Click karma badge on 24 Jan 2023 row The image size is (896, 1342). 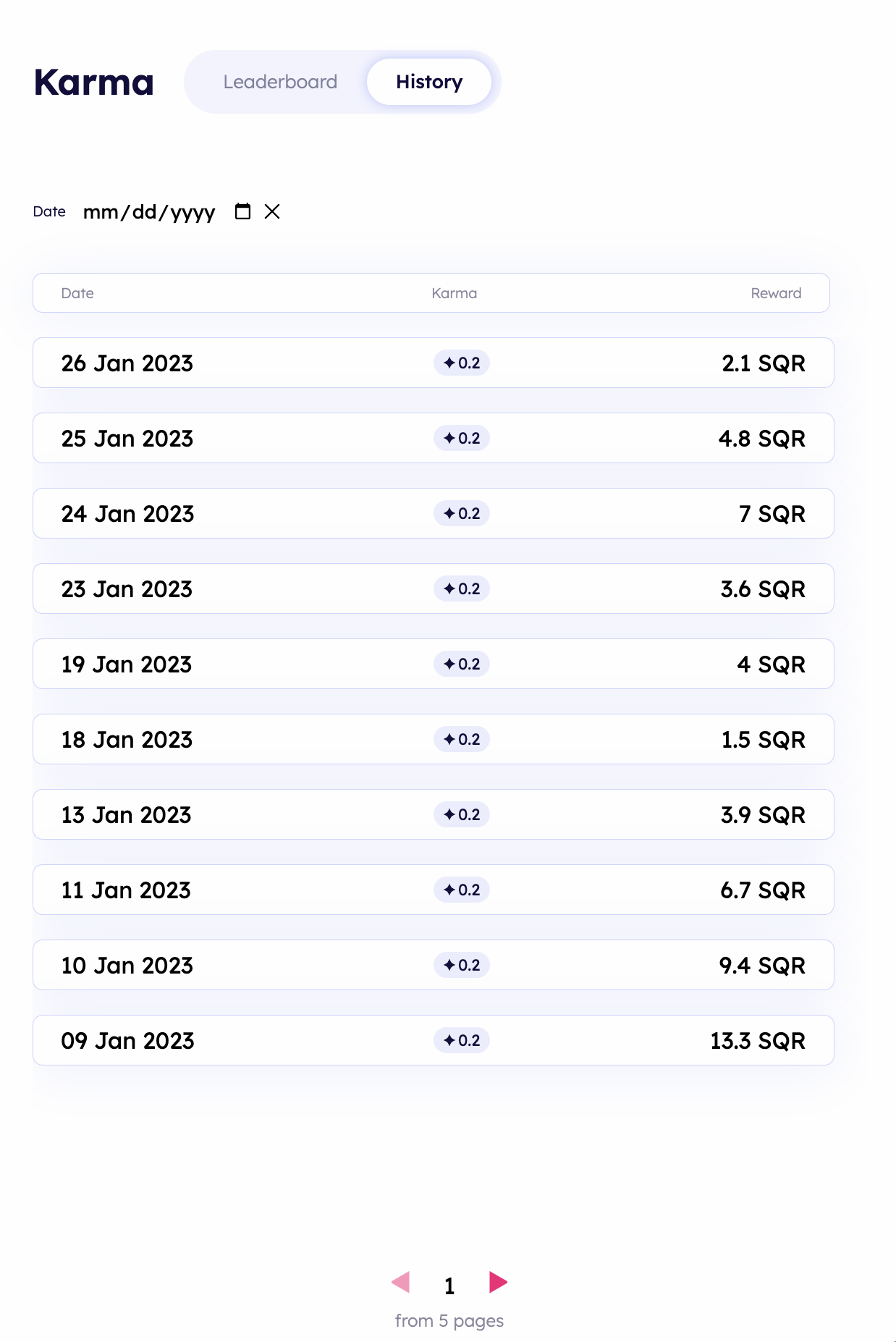pyautogui.click(x=462, y=513)
